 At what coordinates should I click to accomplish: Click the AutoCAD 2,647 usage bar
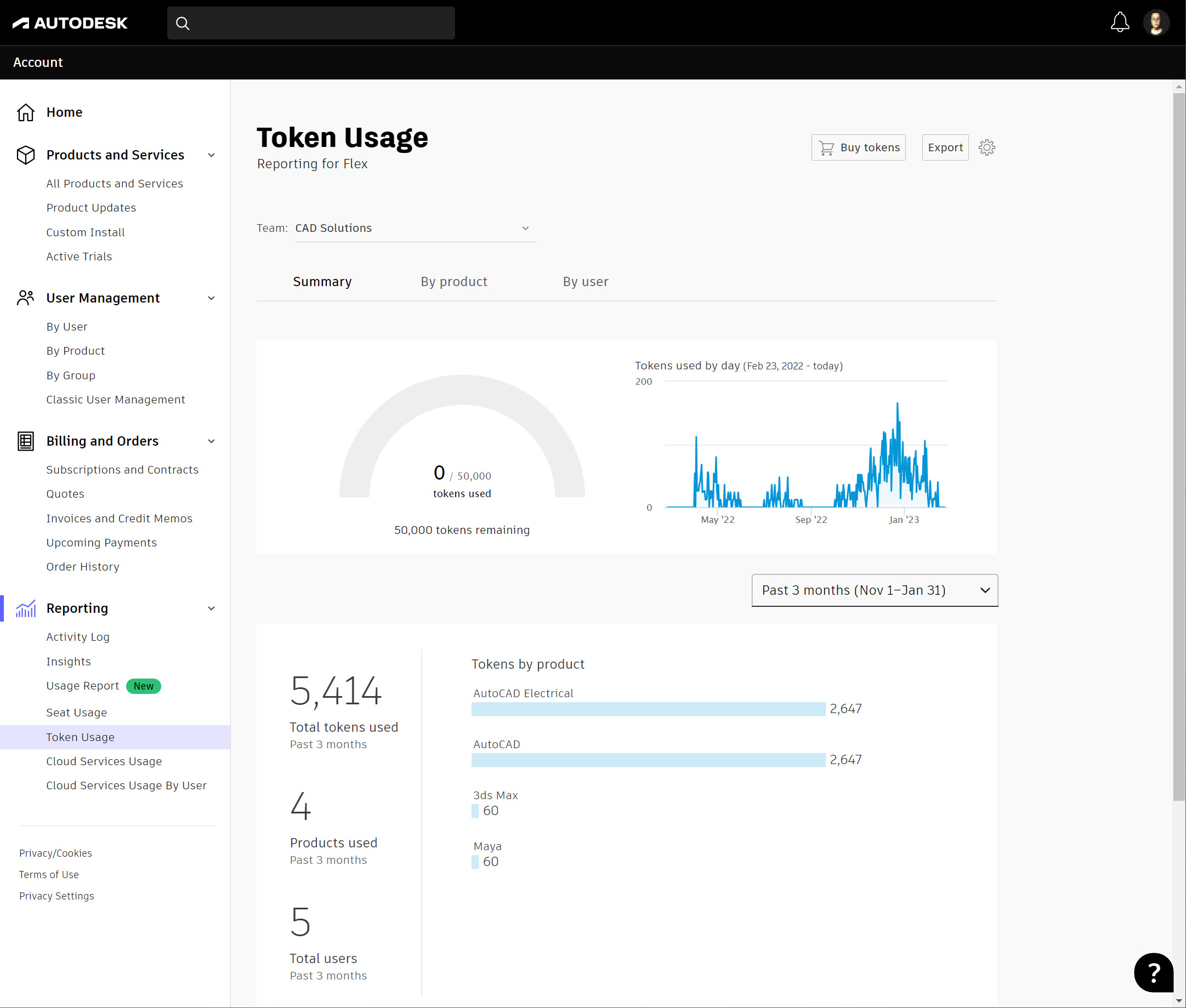tap(648, 760)
